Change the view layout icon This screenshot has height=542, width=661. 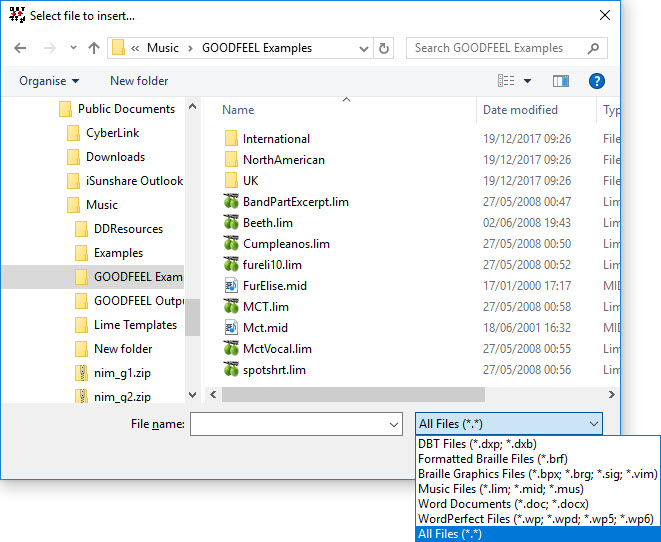point(506,80)
